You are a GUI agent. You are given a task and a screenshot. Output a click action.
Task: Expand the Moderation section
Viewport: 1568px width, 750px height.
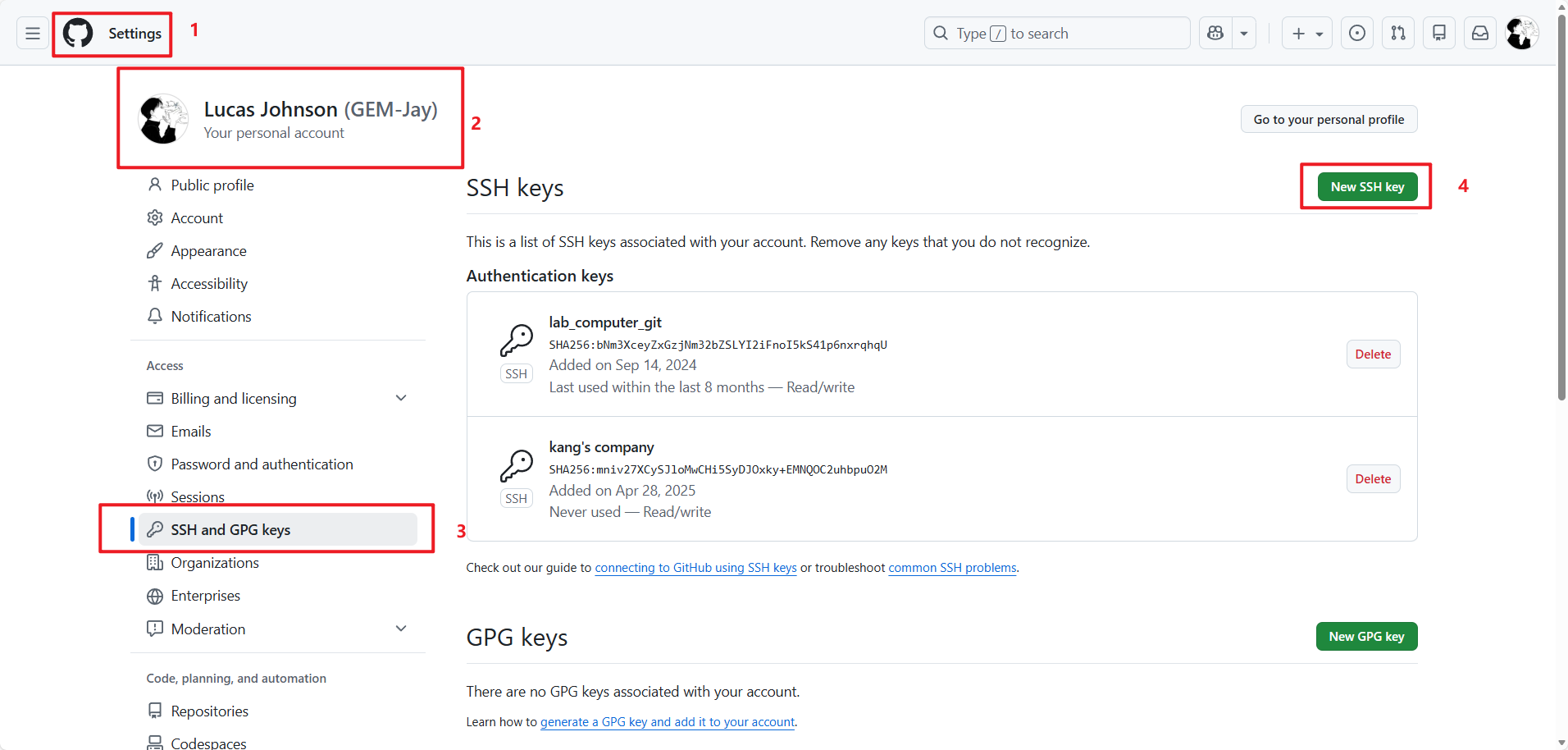pyautogui.click(x=401, y=629)
